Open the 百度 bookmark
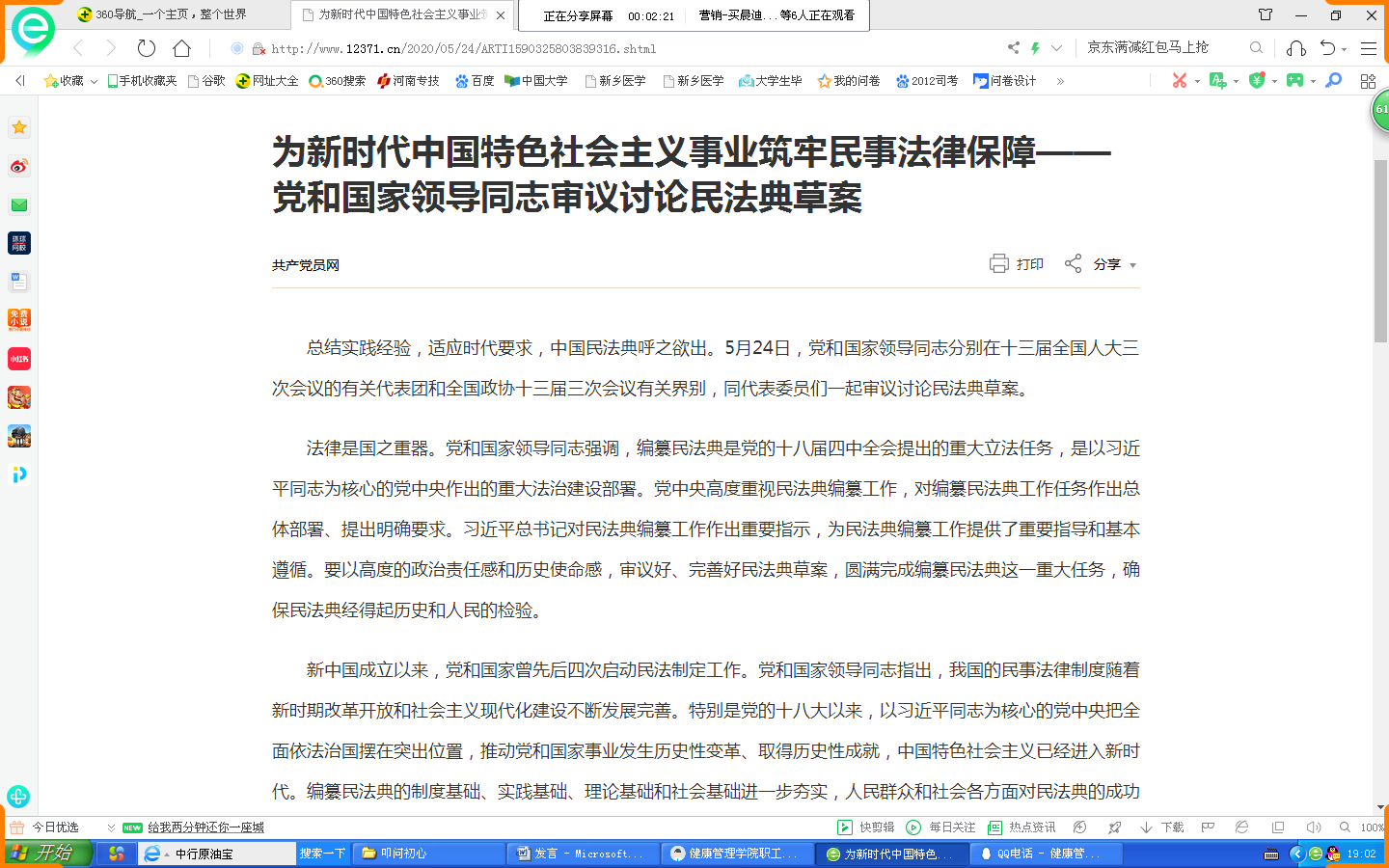This screenshot has width=1389, height=868. (475, 81)
